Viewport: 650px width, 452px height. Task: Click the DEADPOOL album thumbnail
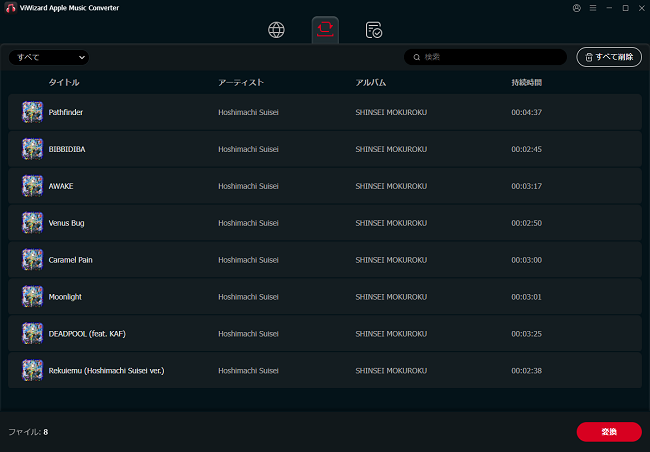[x=32, y=333]
